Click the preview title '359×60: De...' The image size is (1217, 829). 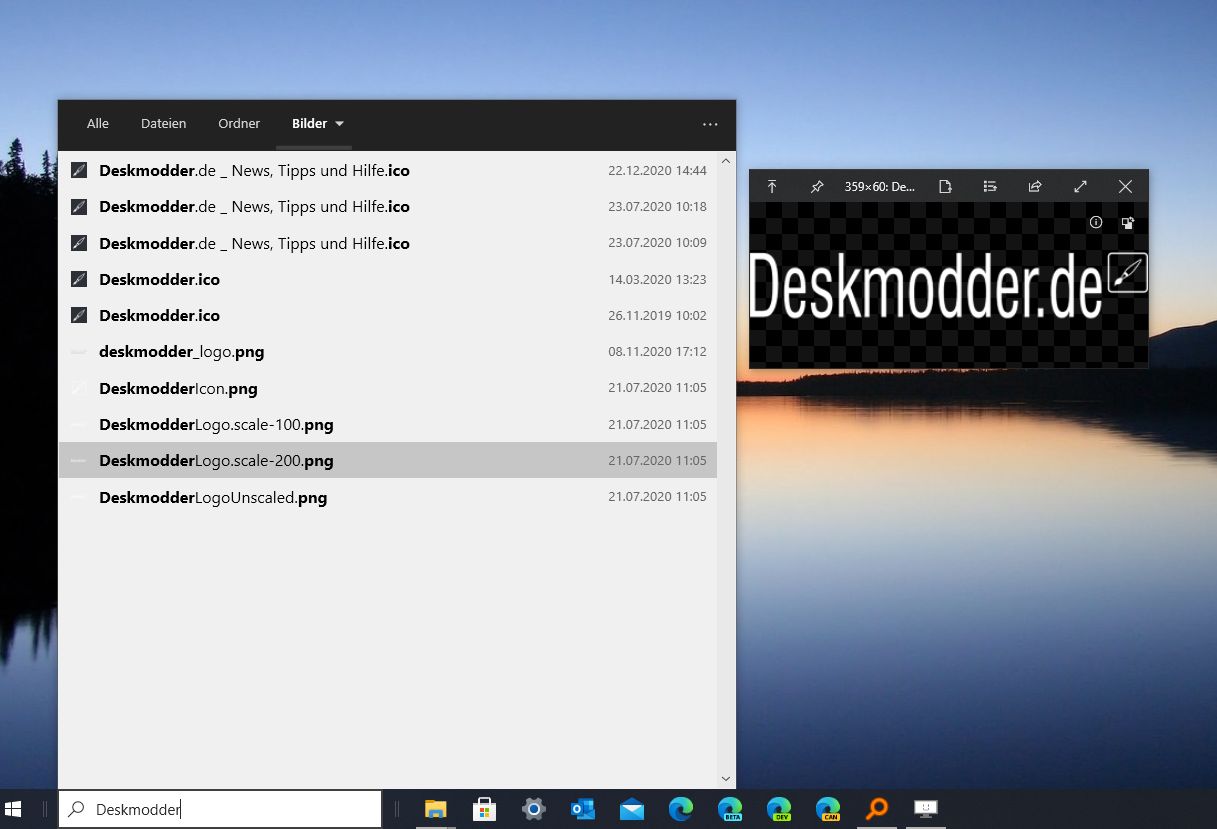coord(879,187)
